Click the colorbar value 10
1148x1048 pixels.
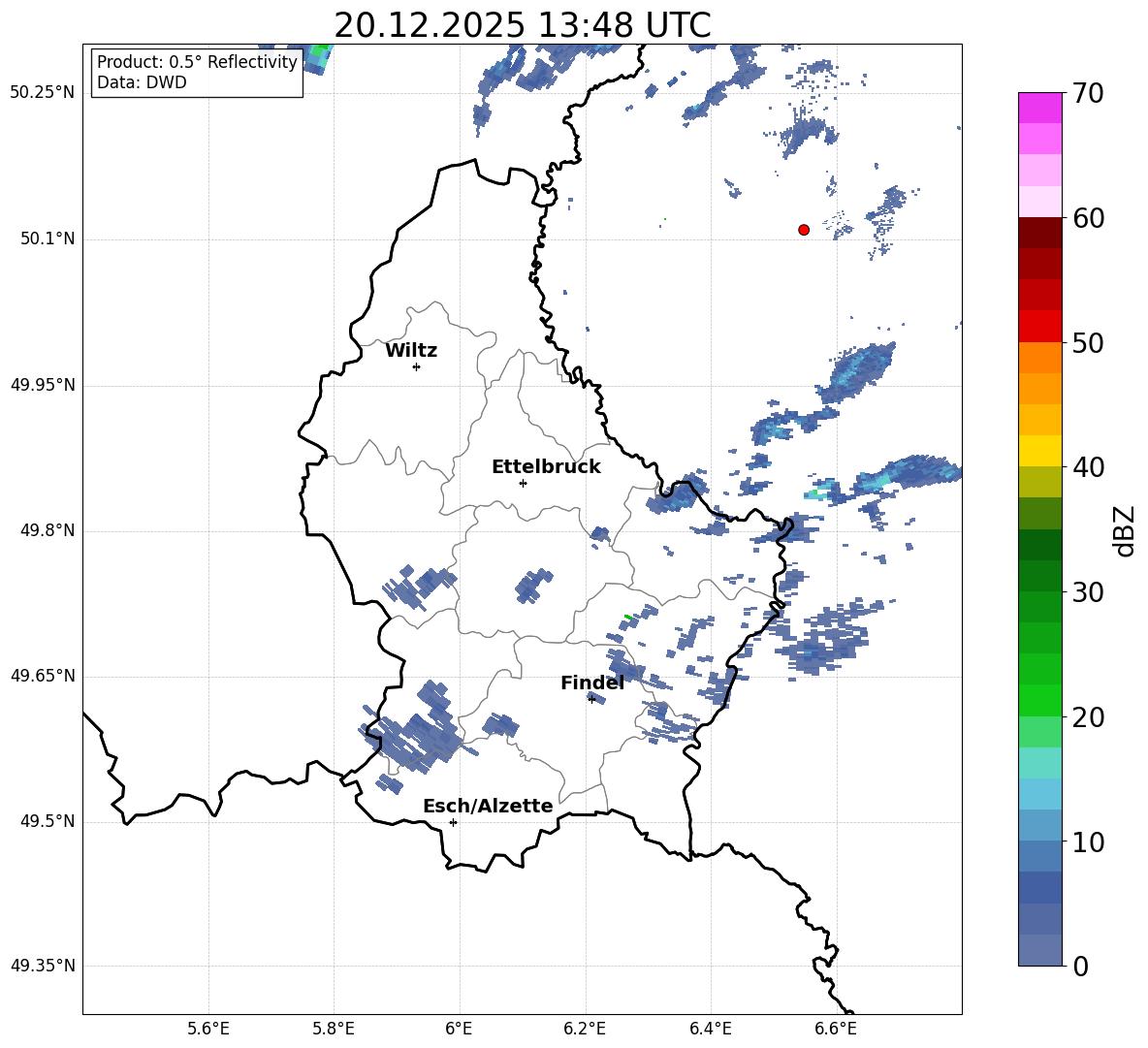click(1088, 842)
